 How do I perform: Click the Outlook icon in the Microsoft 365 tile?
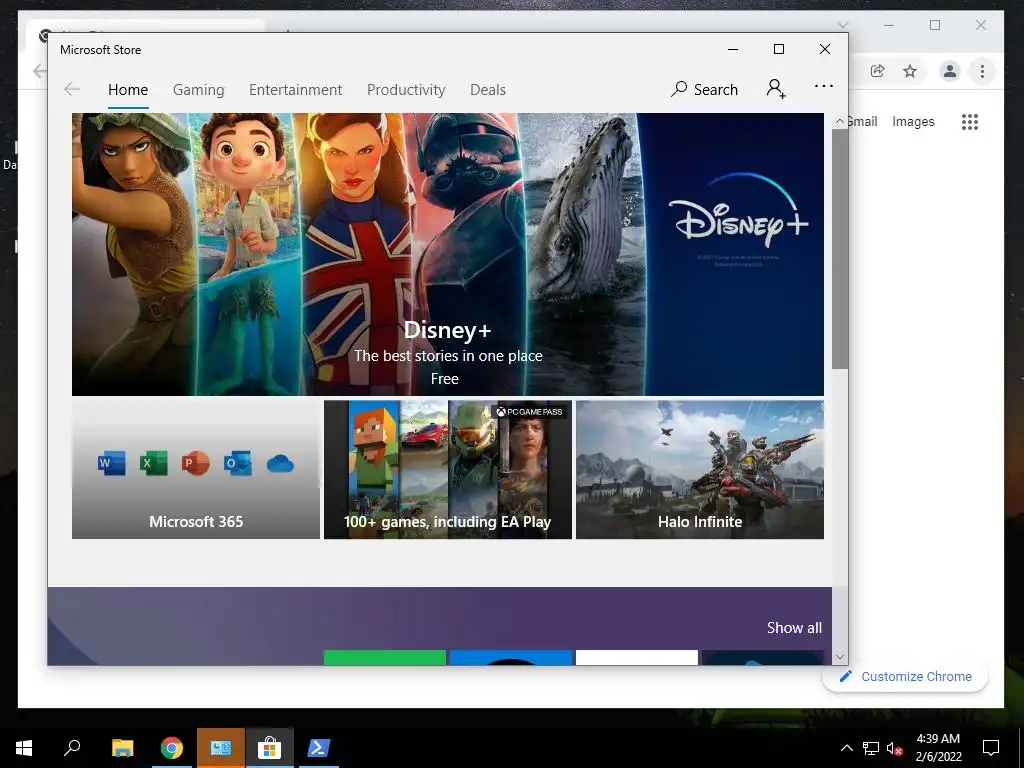pos(237,464)
